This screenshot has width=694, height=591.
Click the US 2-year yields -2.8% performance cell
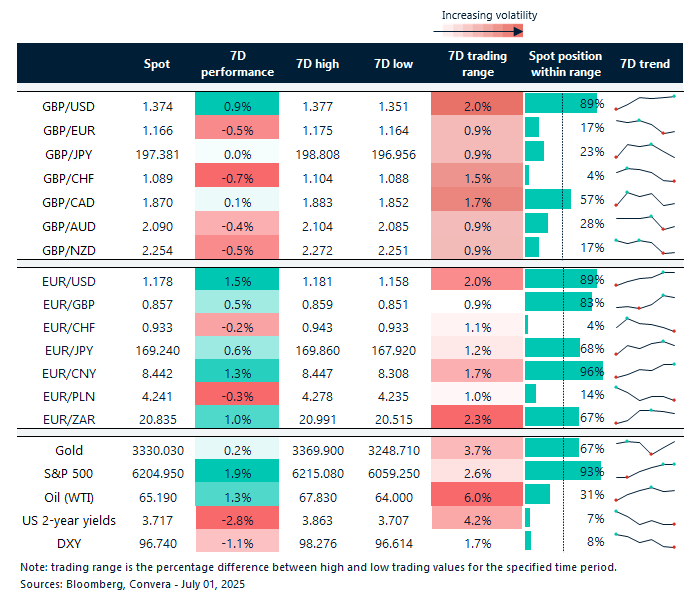(237, 518)
